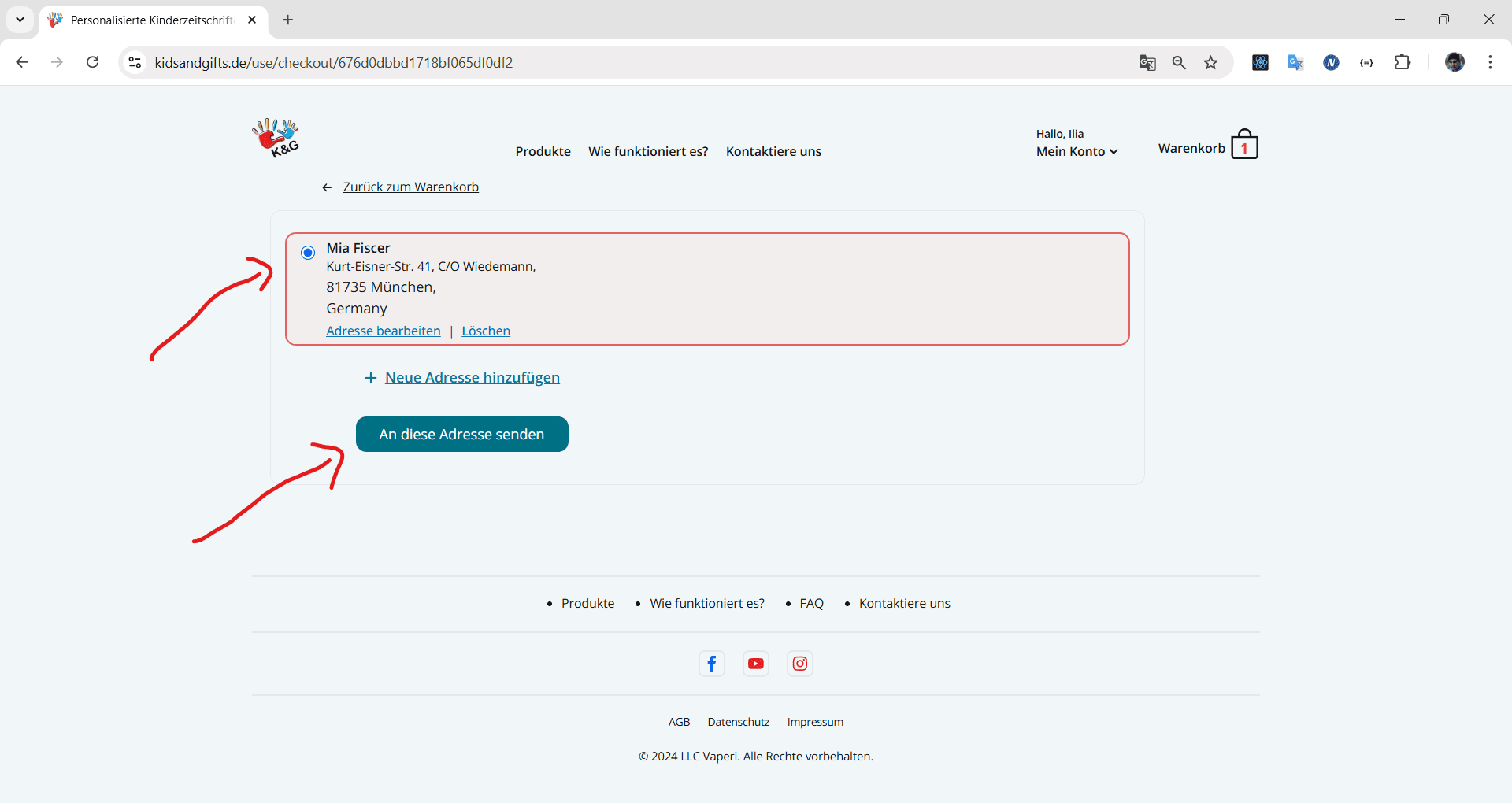Click the Google Translate icon in address bar
Screen dimensions: 1512x803
point(1147,63)
